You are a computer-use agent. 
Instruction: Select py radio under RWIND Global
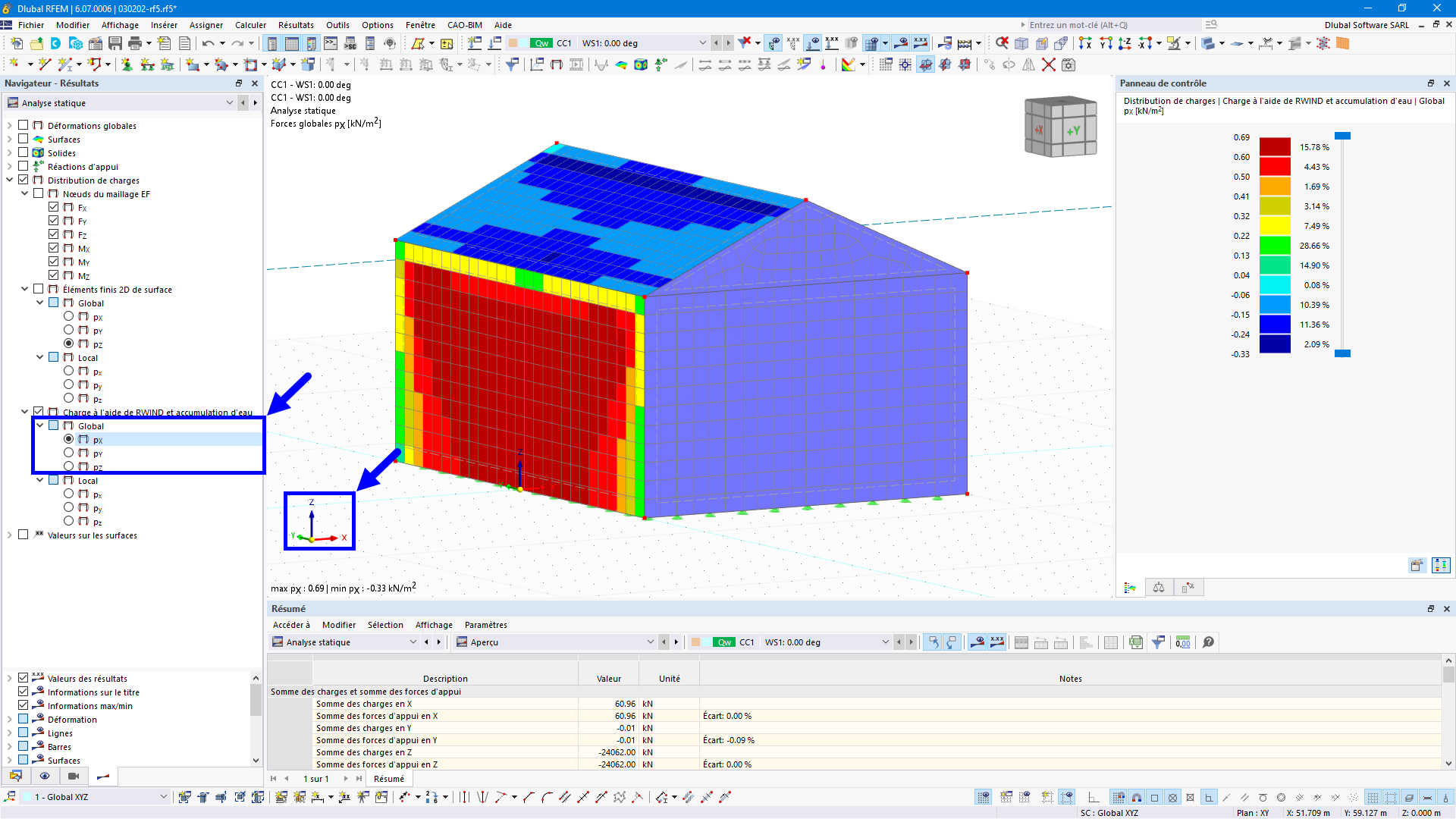(x=69, y=453)
